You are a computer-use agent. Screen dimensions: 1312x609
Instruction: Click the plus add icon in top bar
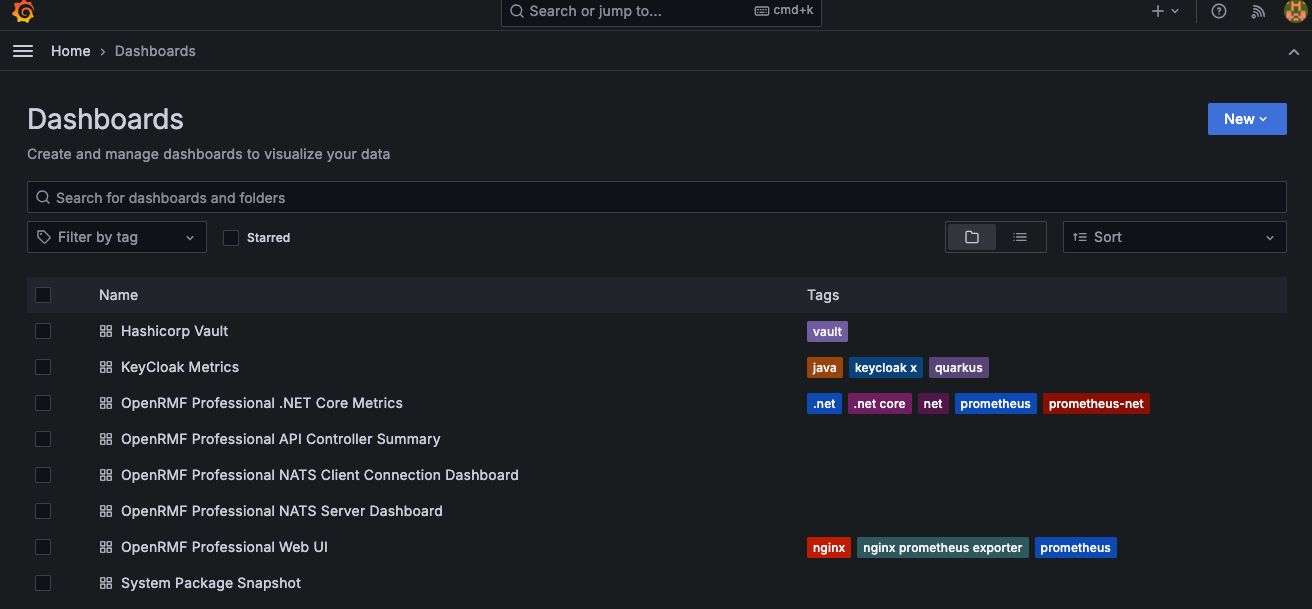[x=1158, y=11]
